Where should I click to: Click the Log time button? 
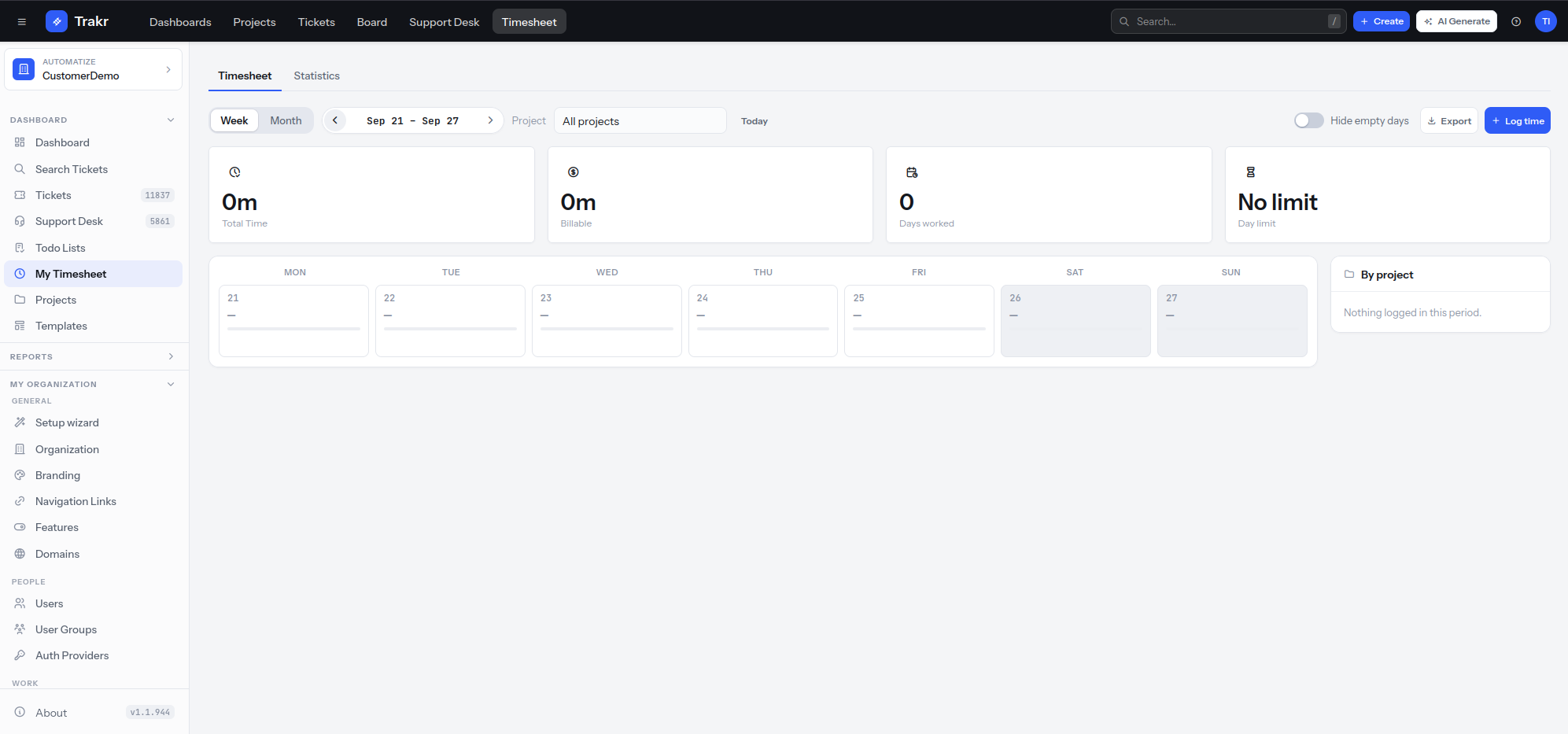click(1518, 120)
